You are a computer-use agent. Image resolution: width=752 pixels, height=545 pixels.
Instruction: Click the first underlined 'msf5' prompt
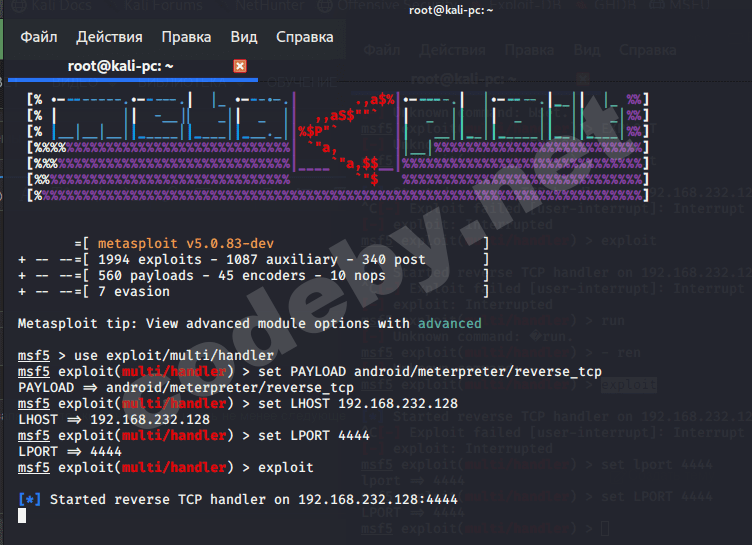pyautogui.click(x=34, y=355)
